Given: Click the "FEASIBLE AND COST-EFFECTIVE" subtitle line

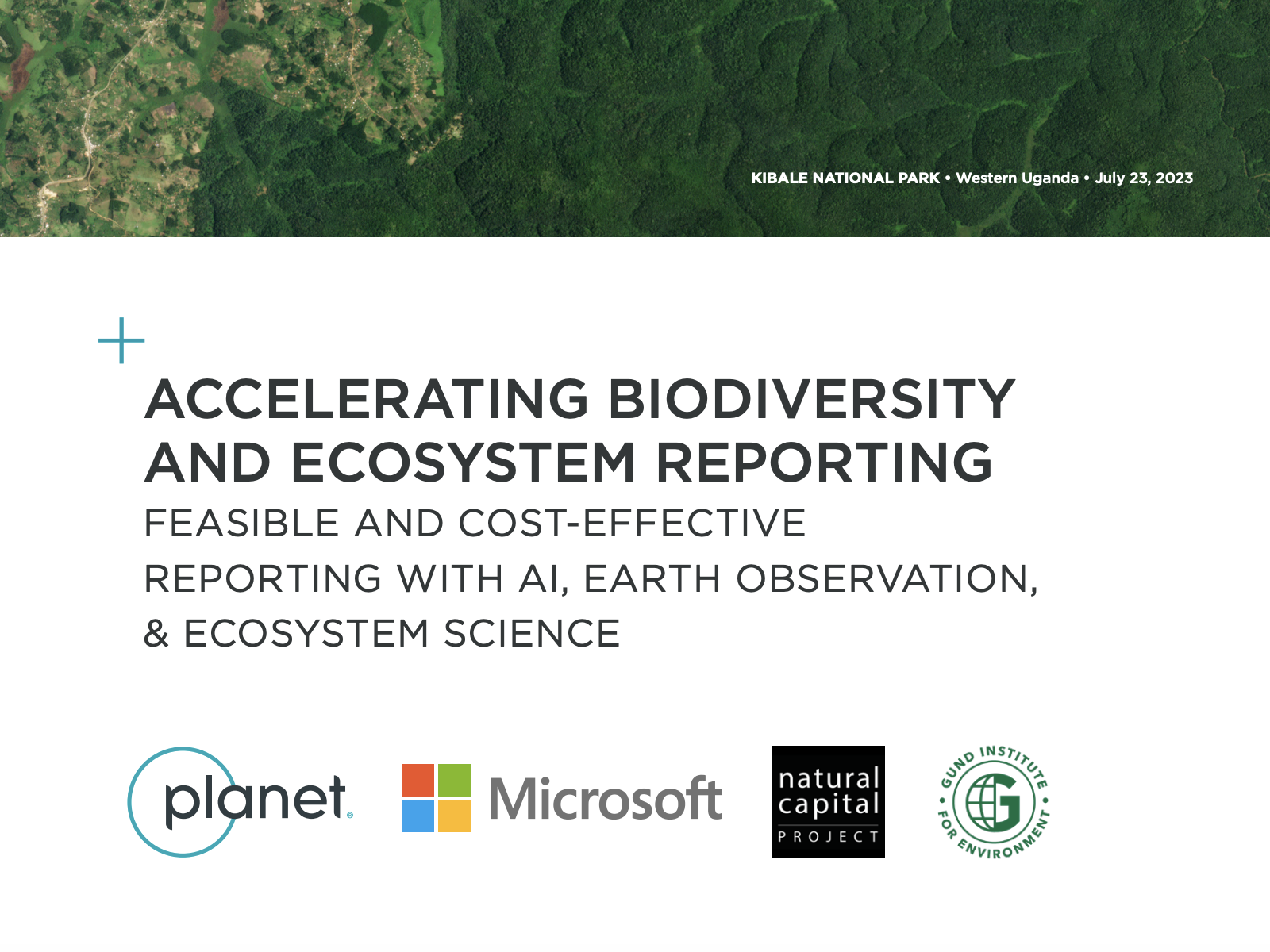Looking at the screenshot, I should coord(475,524).
